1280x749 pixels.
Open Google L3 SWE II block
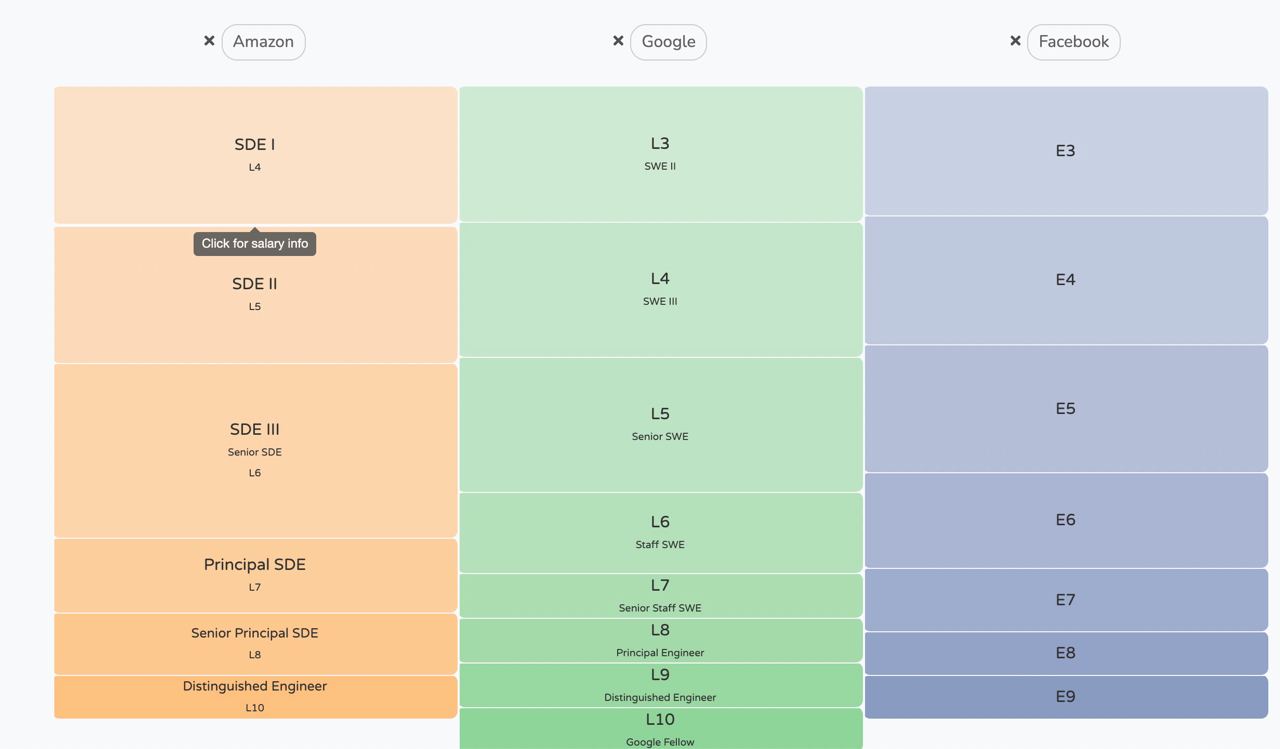coord(661,154)
